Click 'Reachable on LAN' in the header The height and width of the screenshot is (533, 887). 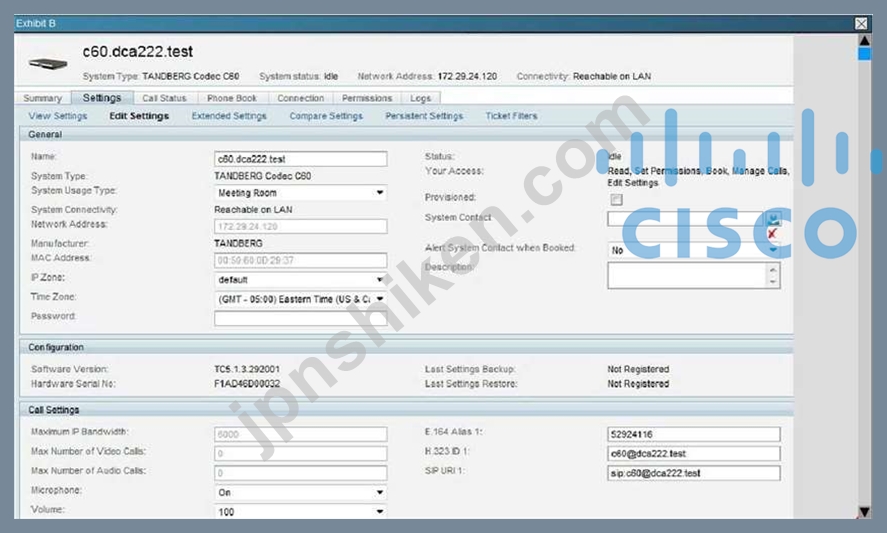pyautogui.click(x=612, y=76)
